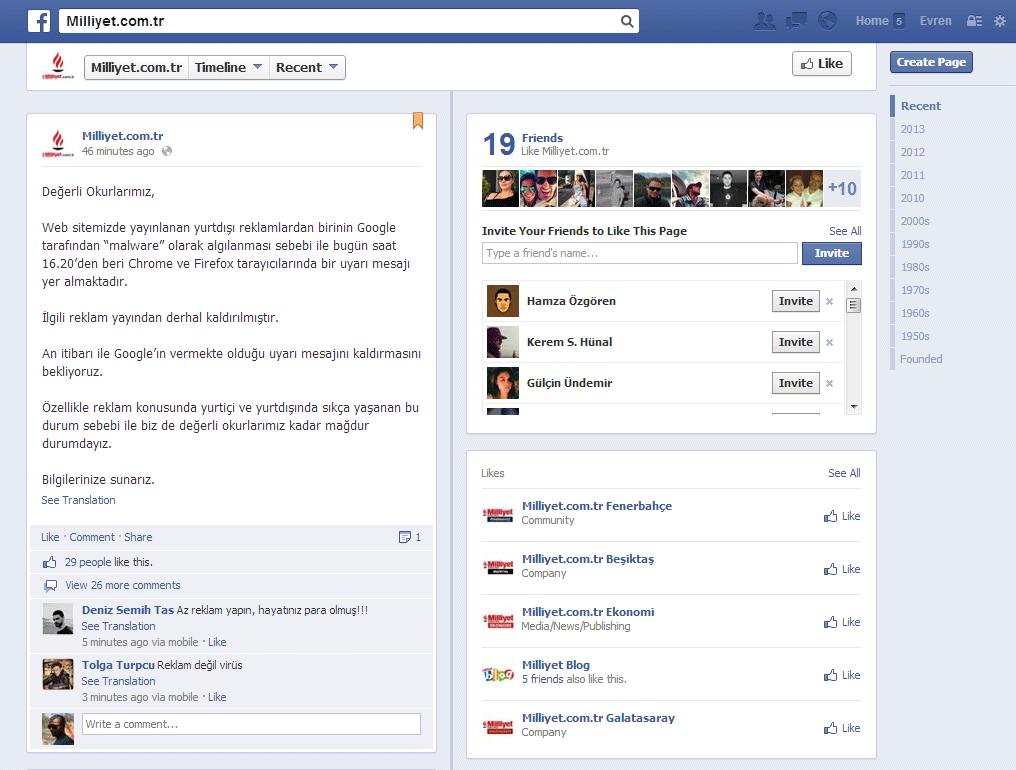1016x770 pixels.
Task: Click the Milliyet.com.tr page name button
Action: coord(136,67)
